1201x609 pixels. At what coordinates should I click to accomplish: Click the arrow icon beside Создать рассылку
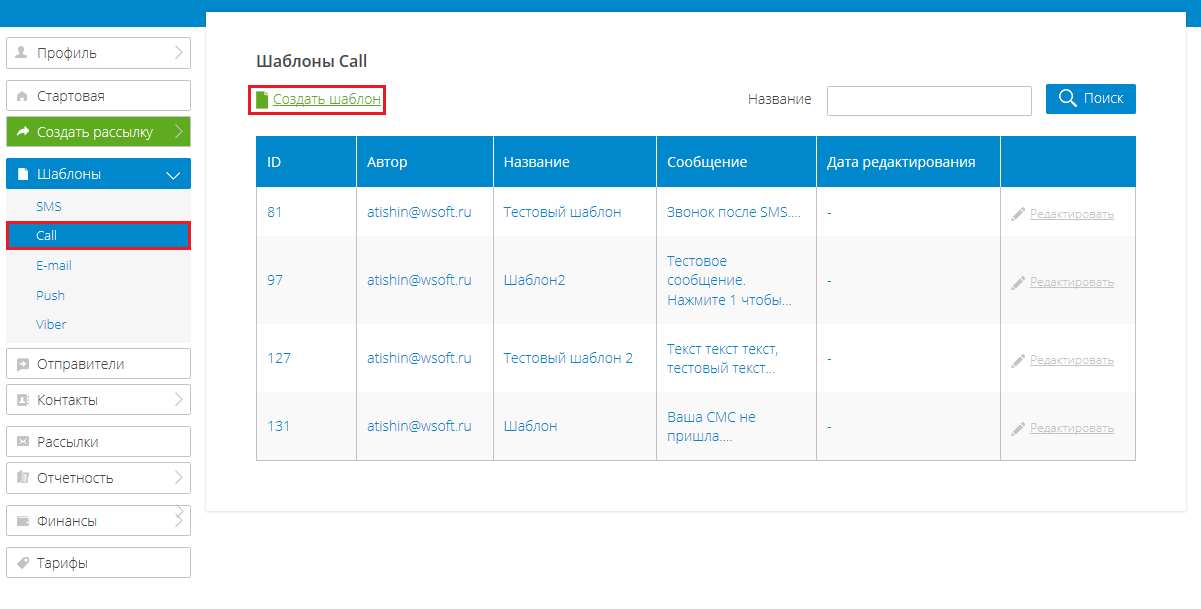[x=22, y=131]
